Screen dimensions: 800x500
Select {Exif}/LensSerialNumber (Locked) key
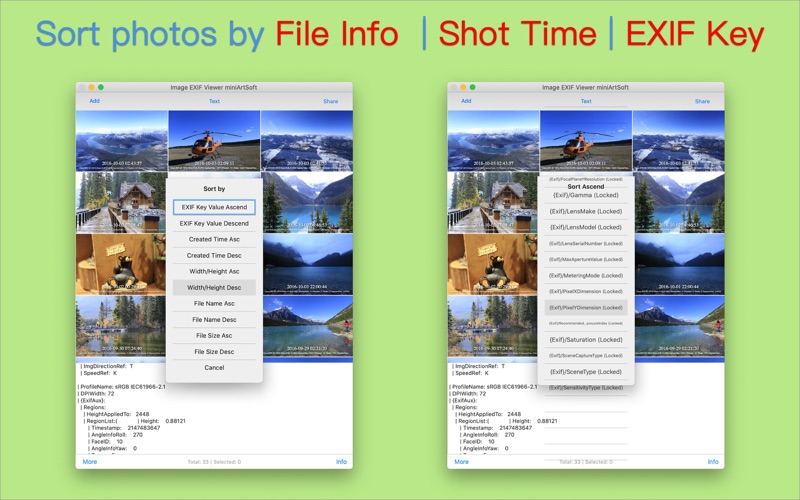[586, 243]
